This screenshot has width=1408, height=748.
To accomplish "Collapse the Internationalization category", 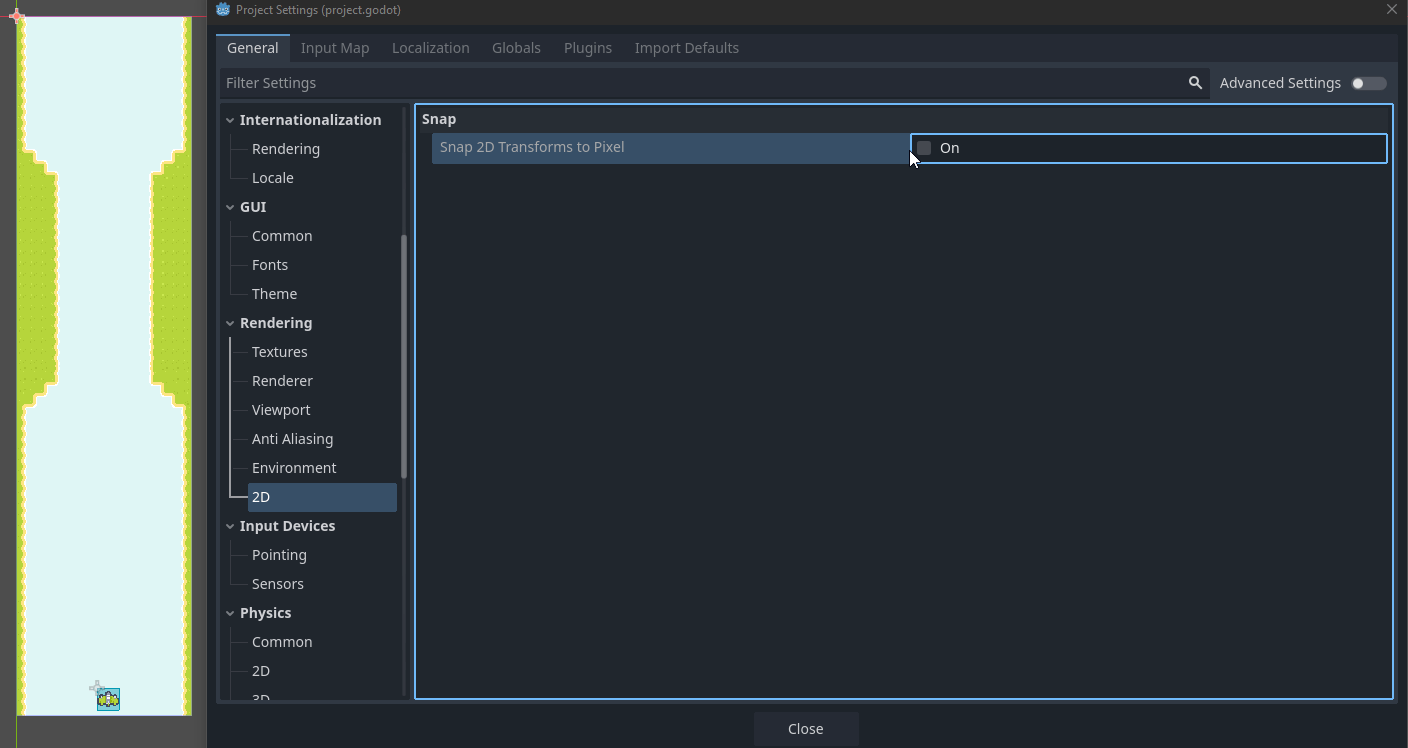I will pyautogui.click(x=229, y=119).
